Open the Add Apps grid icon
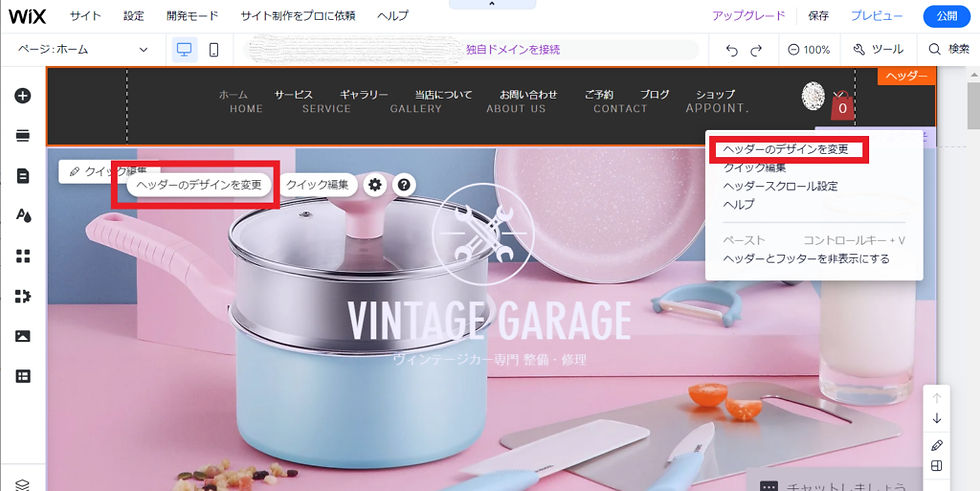This screenshot has height=491, width=980. (23, 255)
